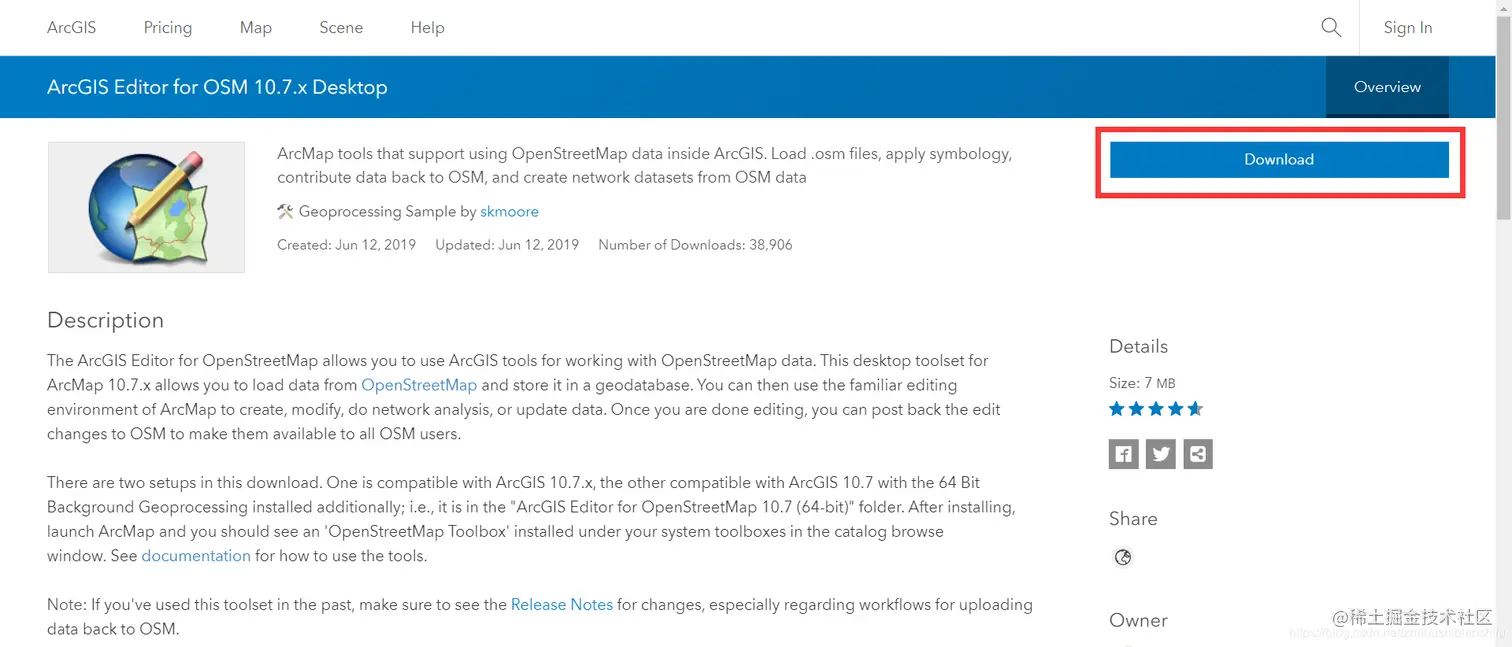Share the page to Facebook

1123,454
